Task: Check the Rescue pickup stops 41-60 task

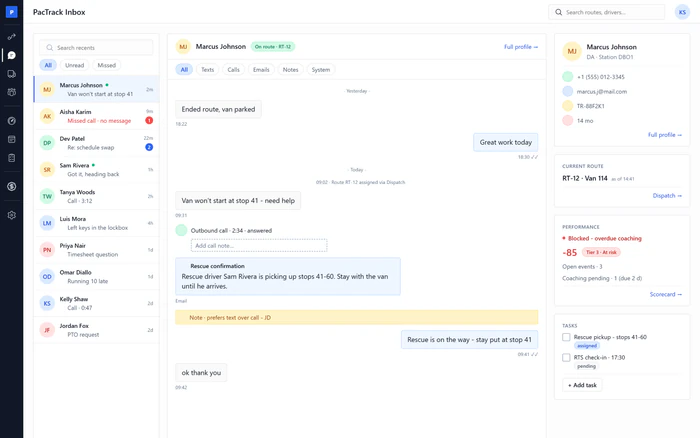Action: pyautogui.click(x=566, y=337)
